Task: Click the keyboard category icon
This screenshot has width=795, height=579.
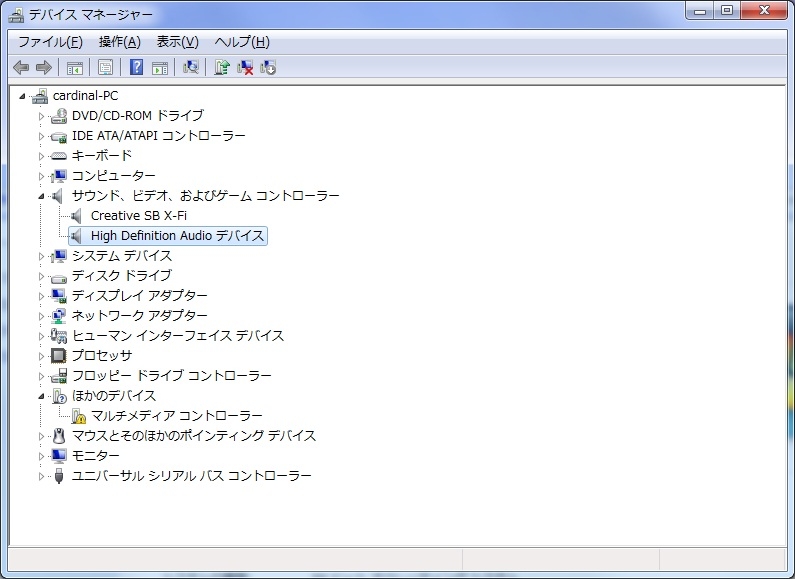Action: pyautogui.click(x=58, y=156)
